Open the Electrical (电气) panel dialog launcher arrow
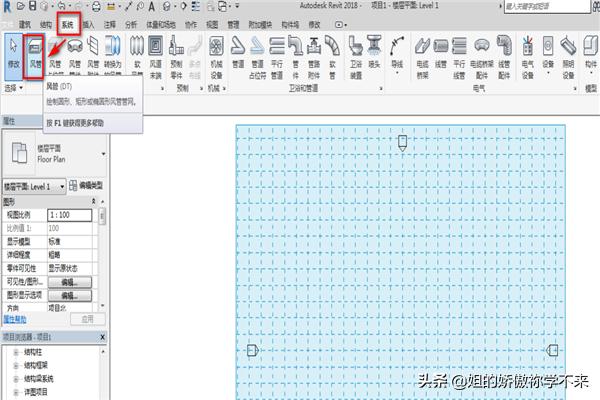Image resolution: width=600 pixels, height=400 pixels. pyautogui.click(x=575, y=89)
